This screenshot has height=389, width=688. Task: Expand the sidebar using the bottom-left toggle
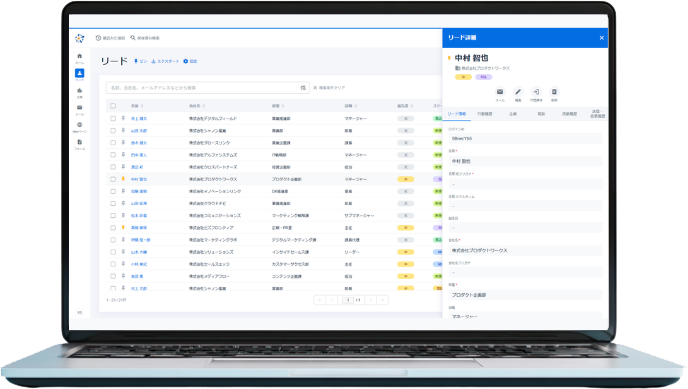(x=79, y=312)
